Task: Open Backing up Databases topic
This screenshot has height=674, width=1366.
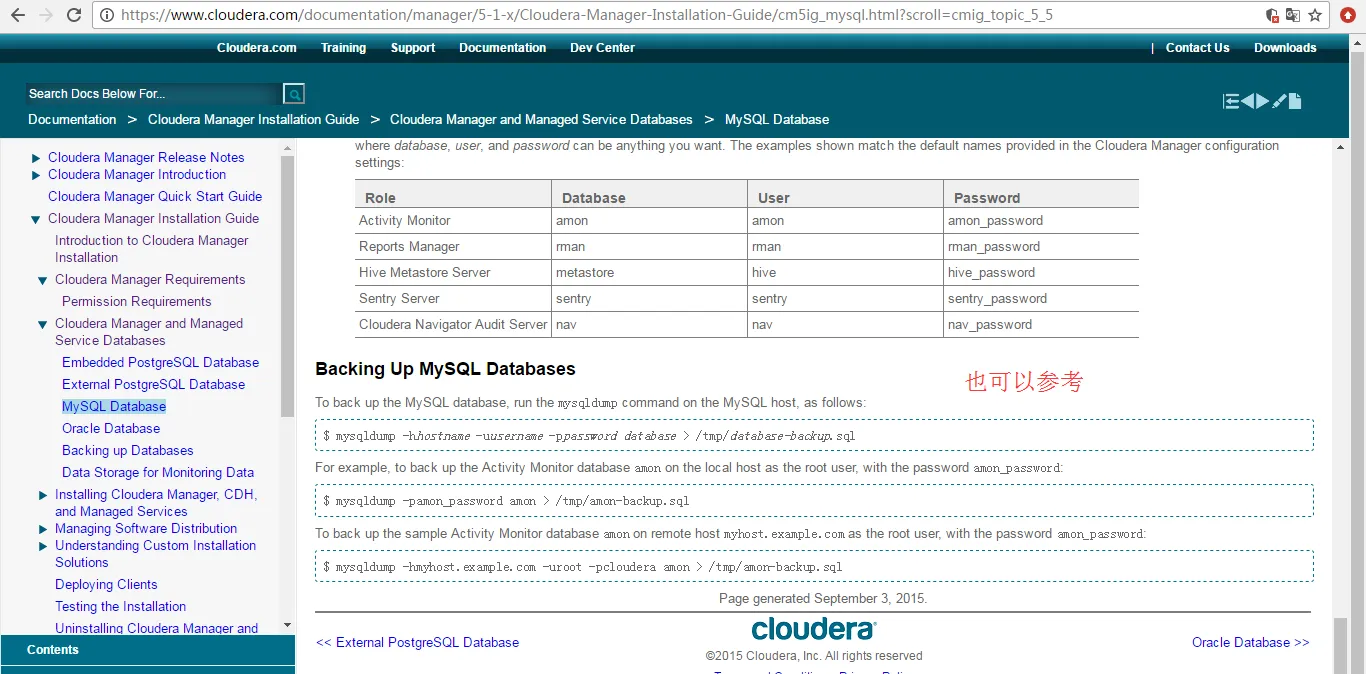Action: click(x=128, y=450)
